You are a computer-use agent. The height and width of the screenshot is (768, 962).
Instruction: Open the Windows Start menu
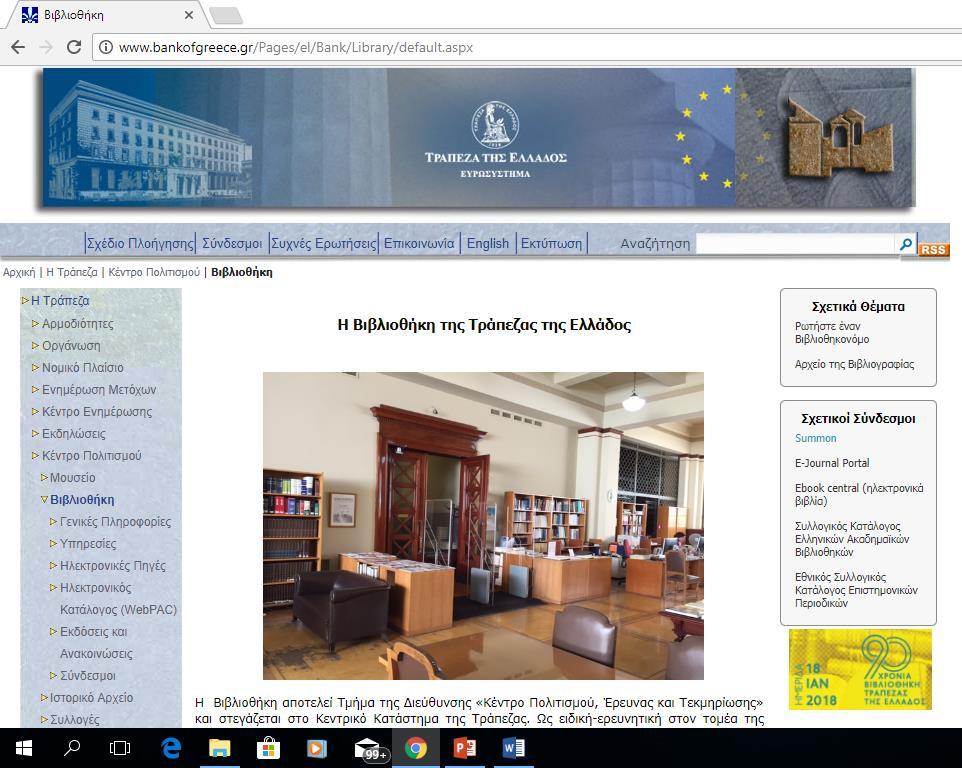point(23,748)
